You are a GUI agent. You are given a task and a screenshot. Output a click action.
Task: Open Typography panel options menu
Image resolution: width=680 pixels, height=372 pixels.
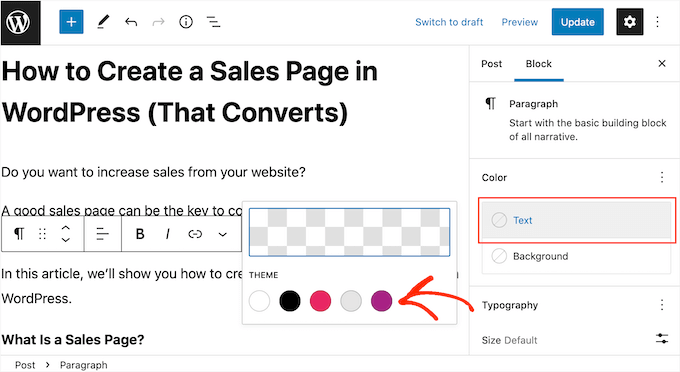pos(662,305)
